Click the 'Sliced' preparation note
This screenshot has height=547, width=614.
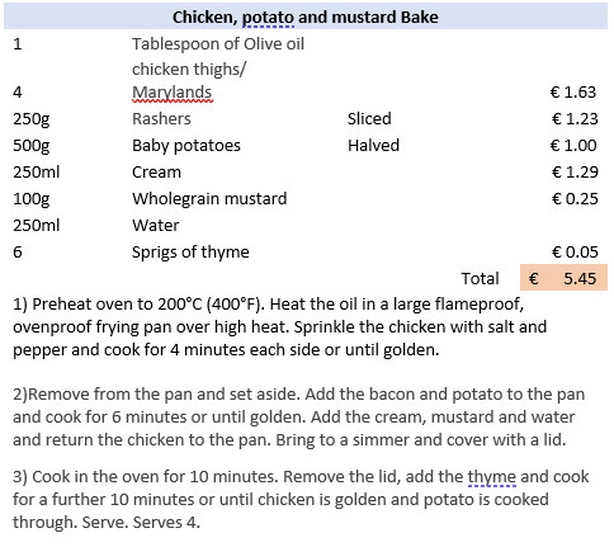(x=369, y=119)
